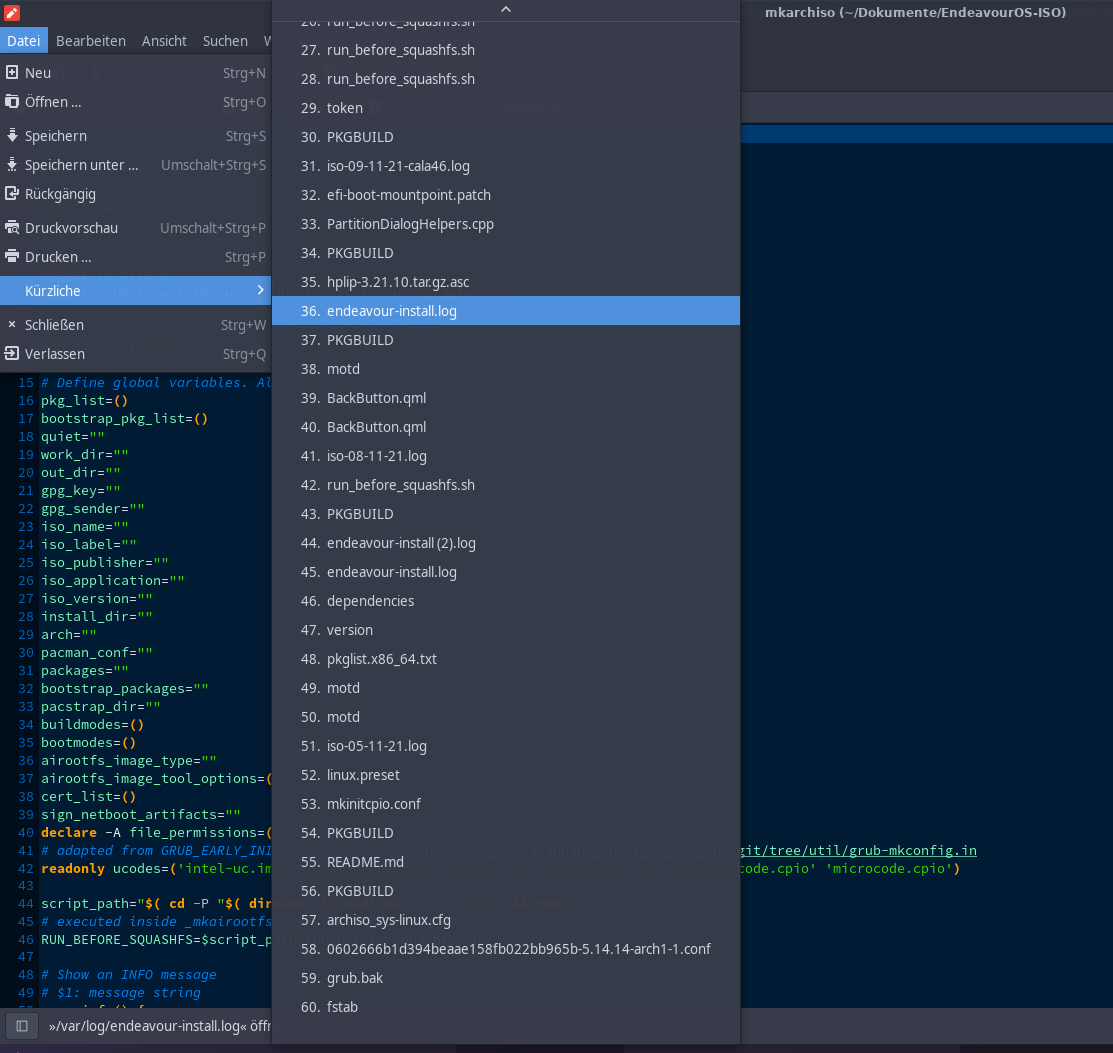This screenshot has width=1113, height=1053.
Task: Click code line 30 pacman_conf=""
Action: [97, 653]
